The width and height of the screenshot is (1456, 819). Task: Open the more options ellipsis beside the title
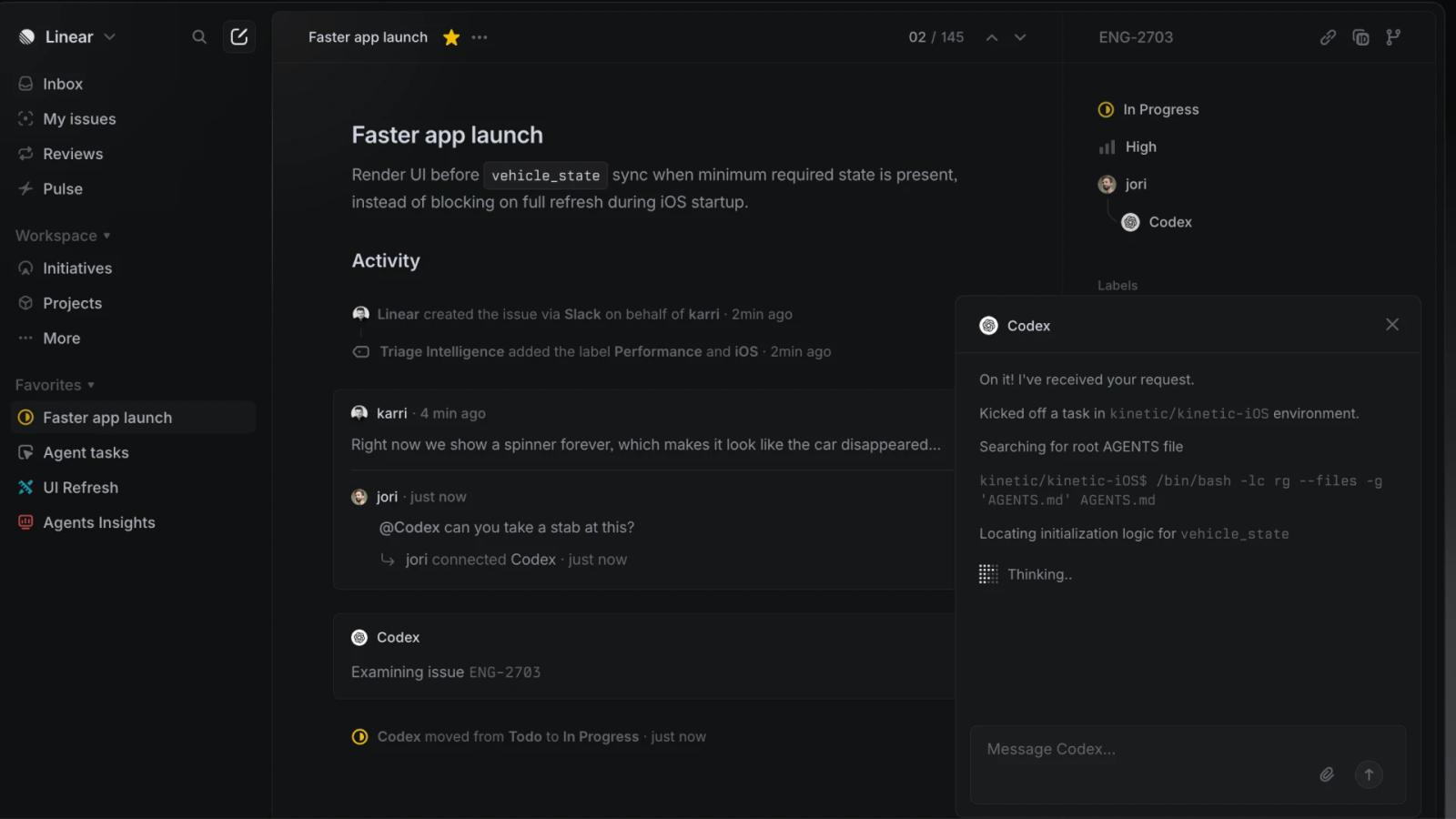click(x=480, y=37)
